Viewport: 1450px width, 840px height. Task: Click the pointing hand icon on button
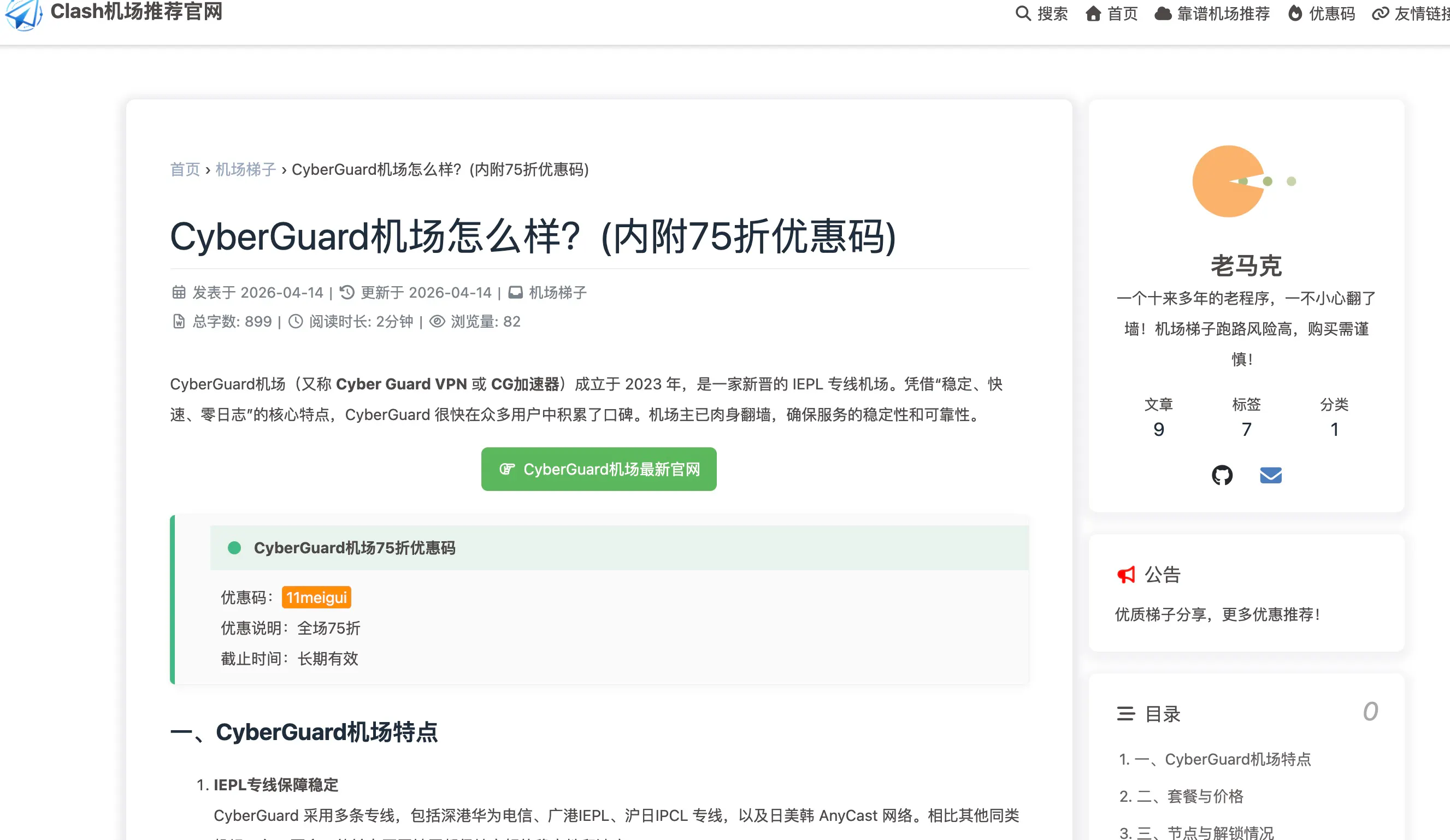pos(507,469)
